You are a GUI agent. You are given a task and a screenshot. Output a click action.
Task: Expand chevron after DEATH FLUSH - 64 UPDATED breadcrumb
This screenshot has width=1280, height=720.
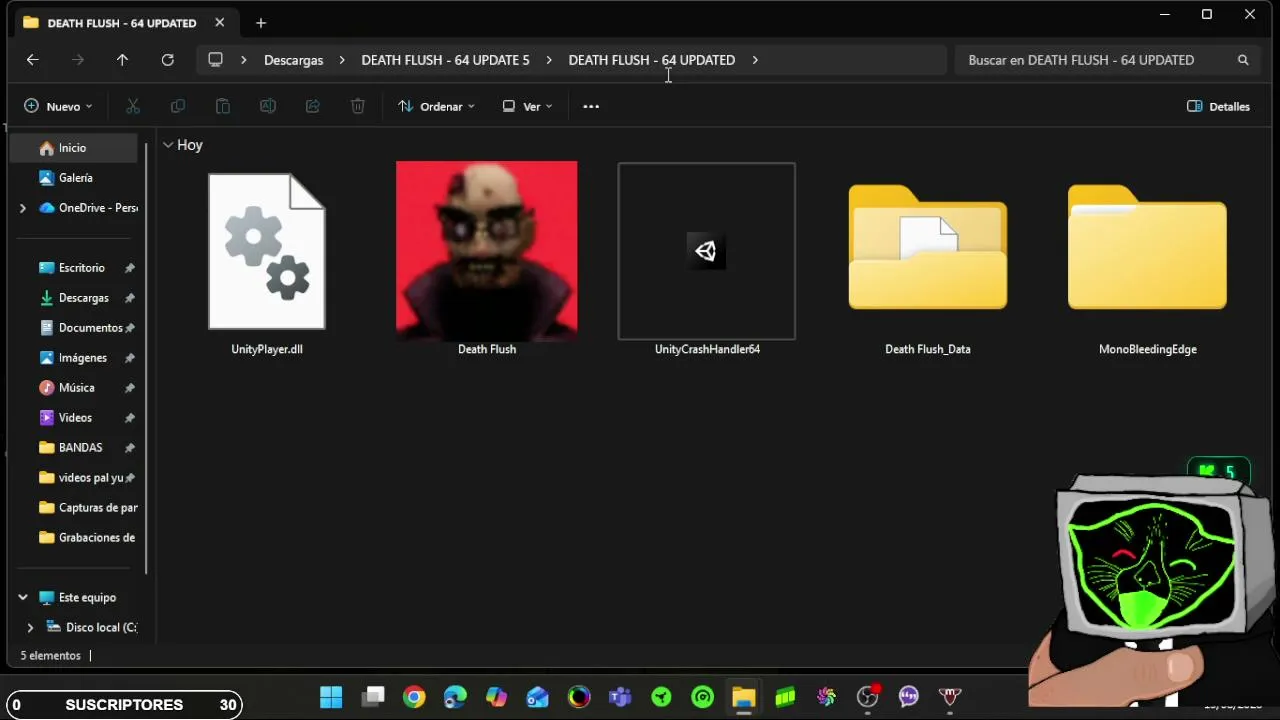coord(755,60)
